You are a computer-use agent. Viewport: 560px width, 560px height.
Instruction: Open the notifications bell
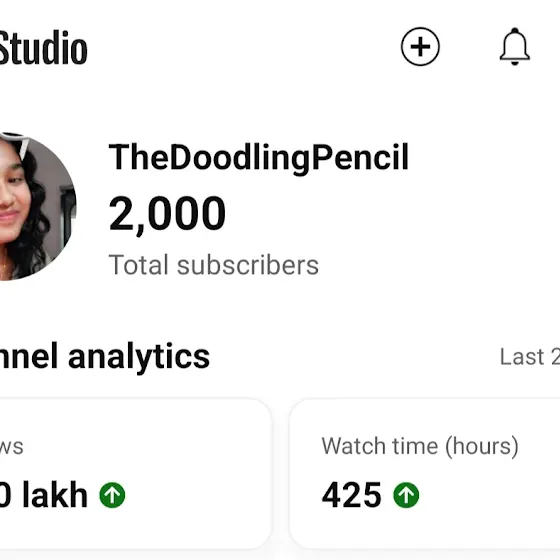(514, 46)
